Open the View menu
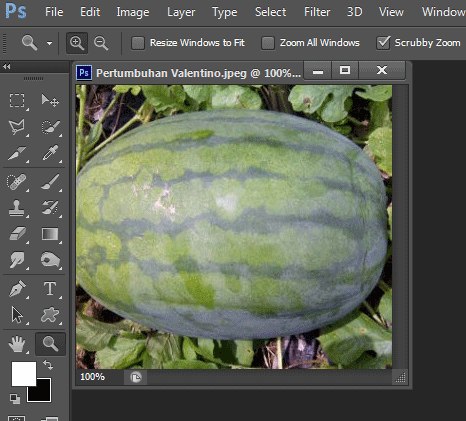This screenshot has width=466, height=421. point(391,12)
